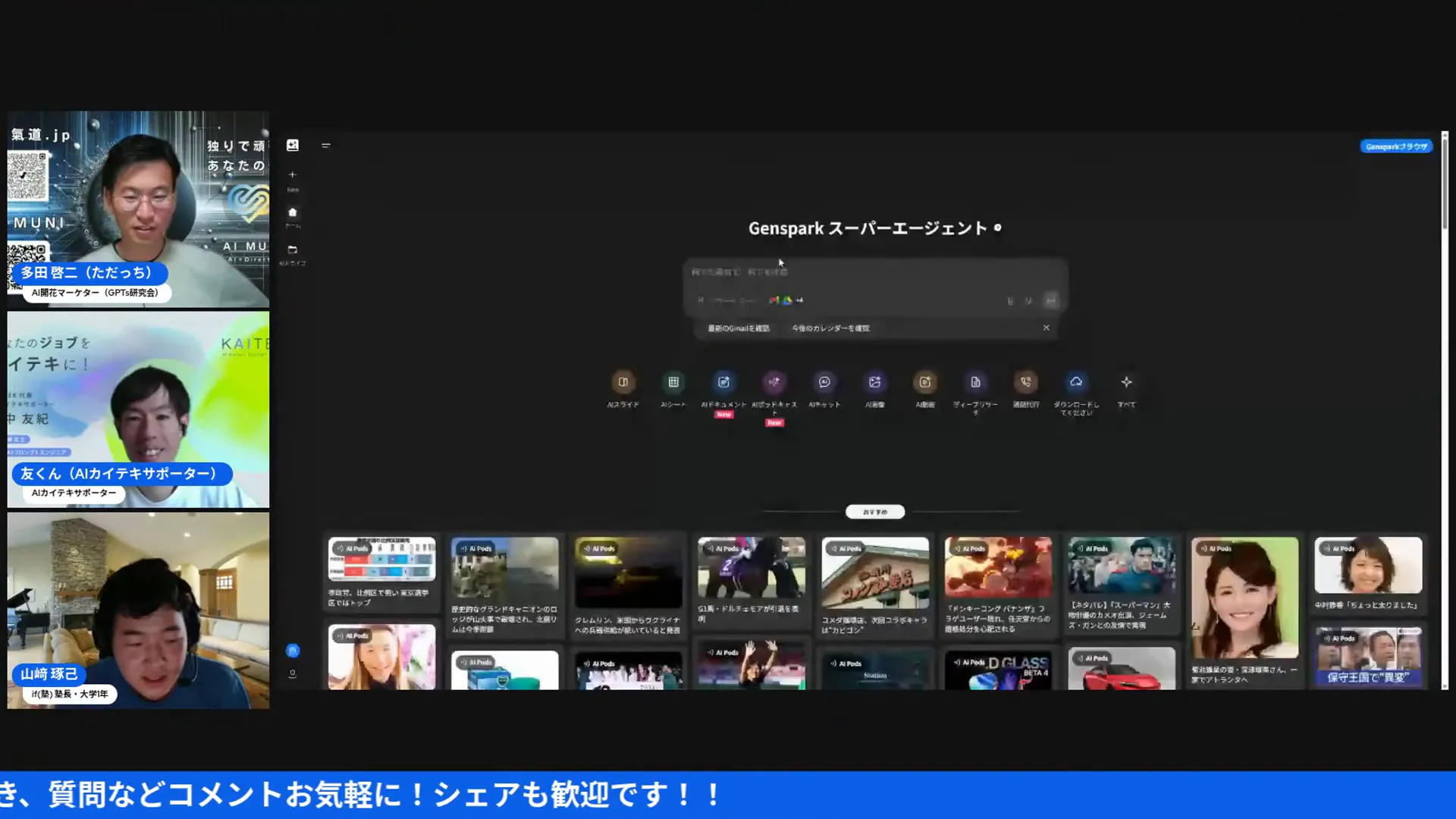Open the smiling woman on green background card
The image size is (1456, 819).
coord(1244,610)
